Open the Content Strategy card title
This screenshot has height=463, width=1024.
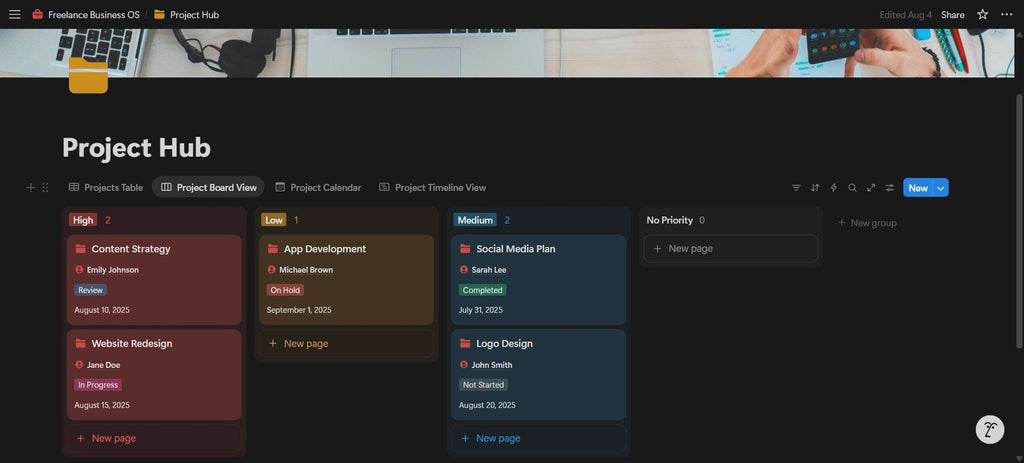click(x=131, y=249)
